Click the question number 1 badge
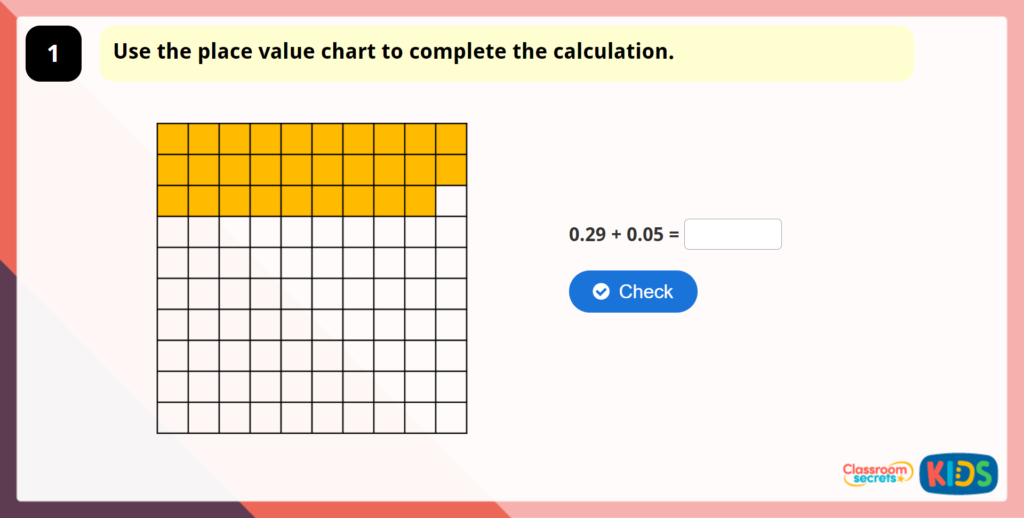Viewport: 1024px width, 518px height. pyautogui.click(x=53, y=54)
